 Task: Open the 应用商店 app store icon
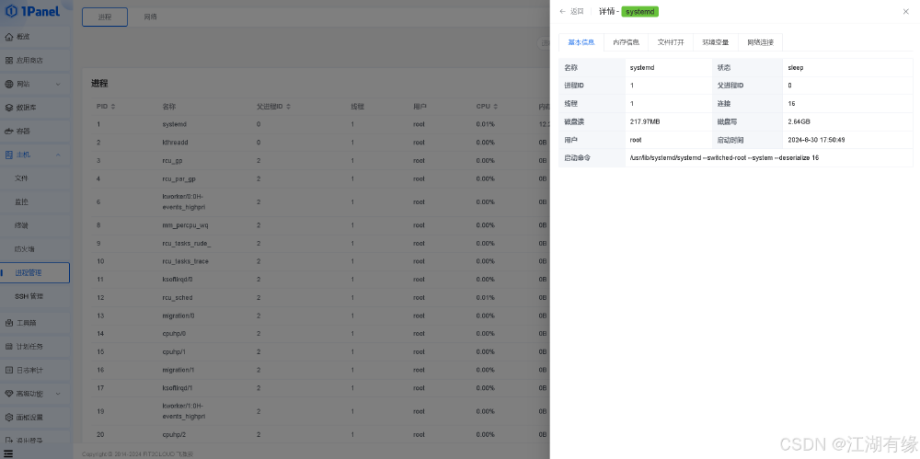pos(9,60)
